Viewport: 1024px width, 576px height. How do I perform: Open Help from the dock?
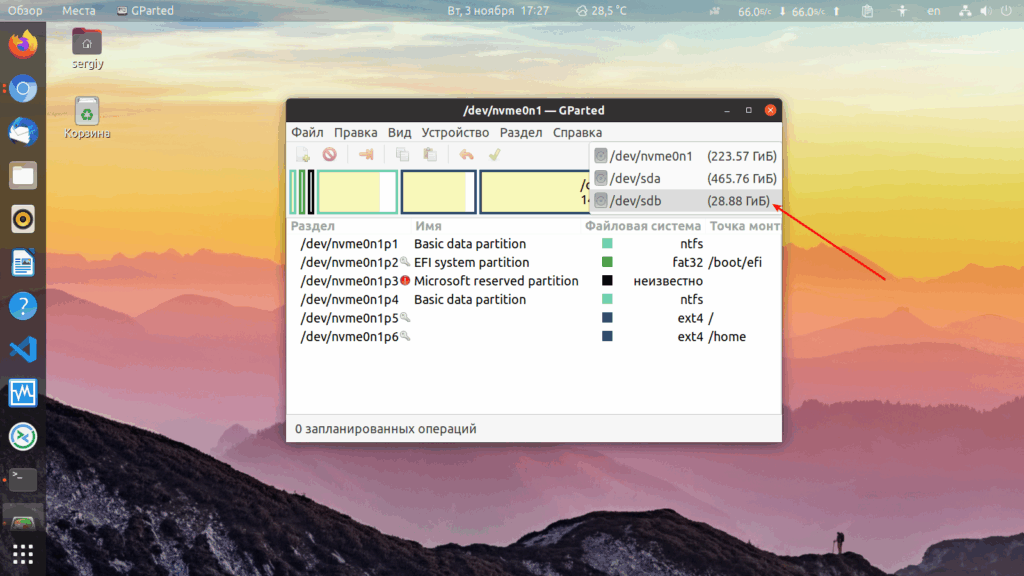click(23, 306)
